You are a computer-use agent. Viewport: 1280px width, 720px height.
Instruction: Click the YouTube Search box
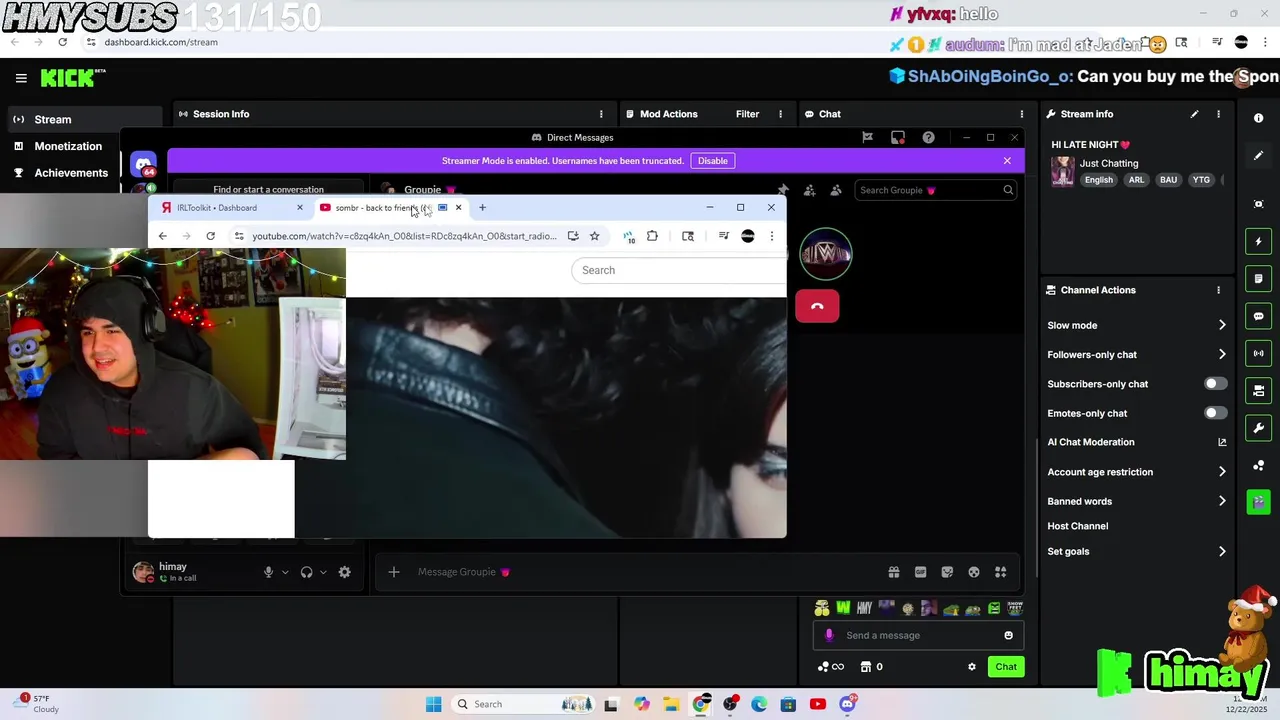[x=679, y=270]
